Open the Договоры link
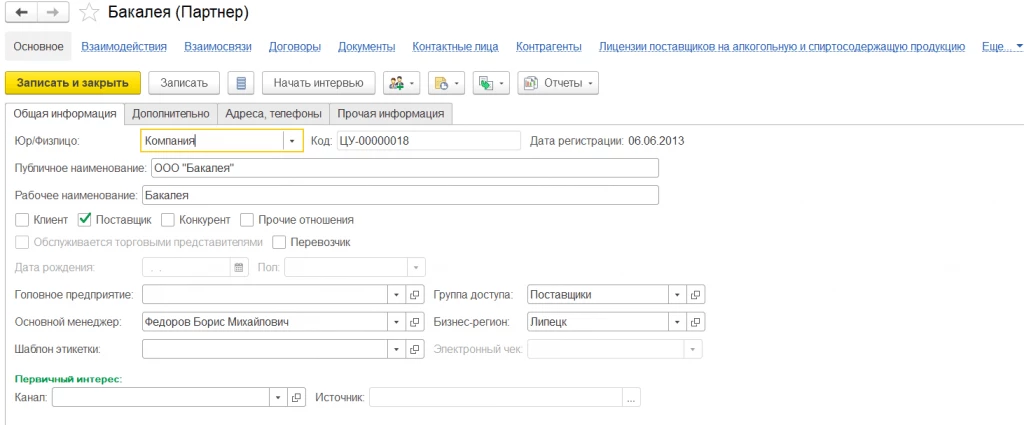Screen dimensions: 1024x425 click(295, 46)
